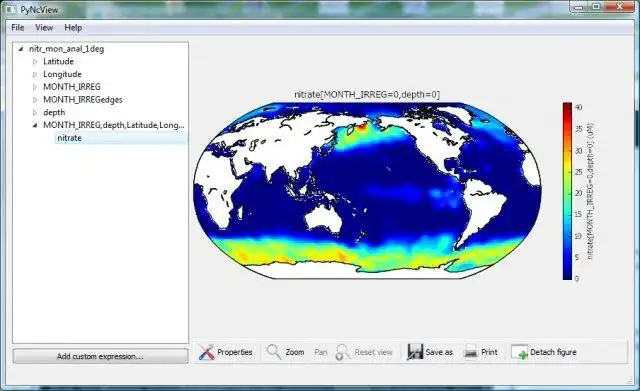640x391 pixels.
Task: Click Add custom expression button
Action: pos(100,356)
